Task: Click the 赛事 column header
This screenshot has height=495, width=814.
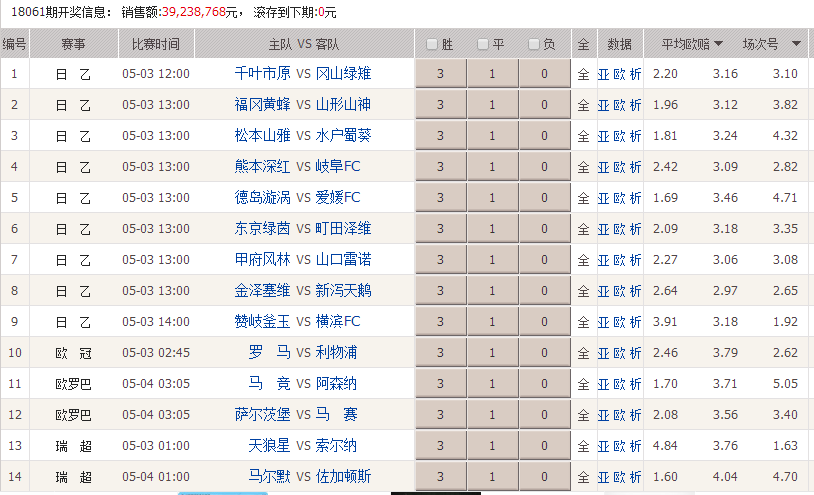Action: tap(74, 44)
